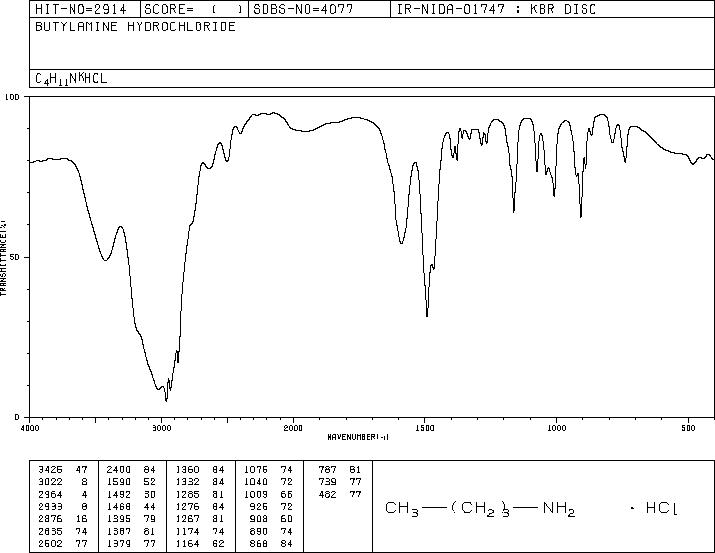715x553 pixels.
Task: Click IR-NIDA-01747 : KBR DISC label
Action: pyautogui.click(x=496, y=9)
